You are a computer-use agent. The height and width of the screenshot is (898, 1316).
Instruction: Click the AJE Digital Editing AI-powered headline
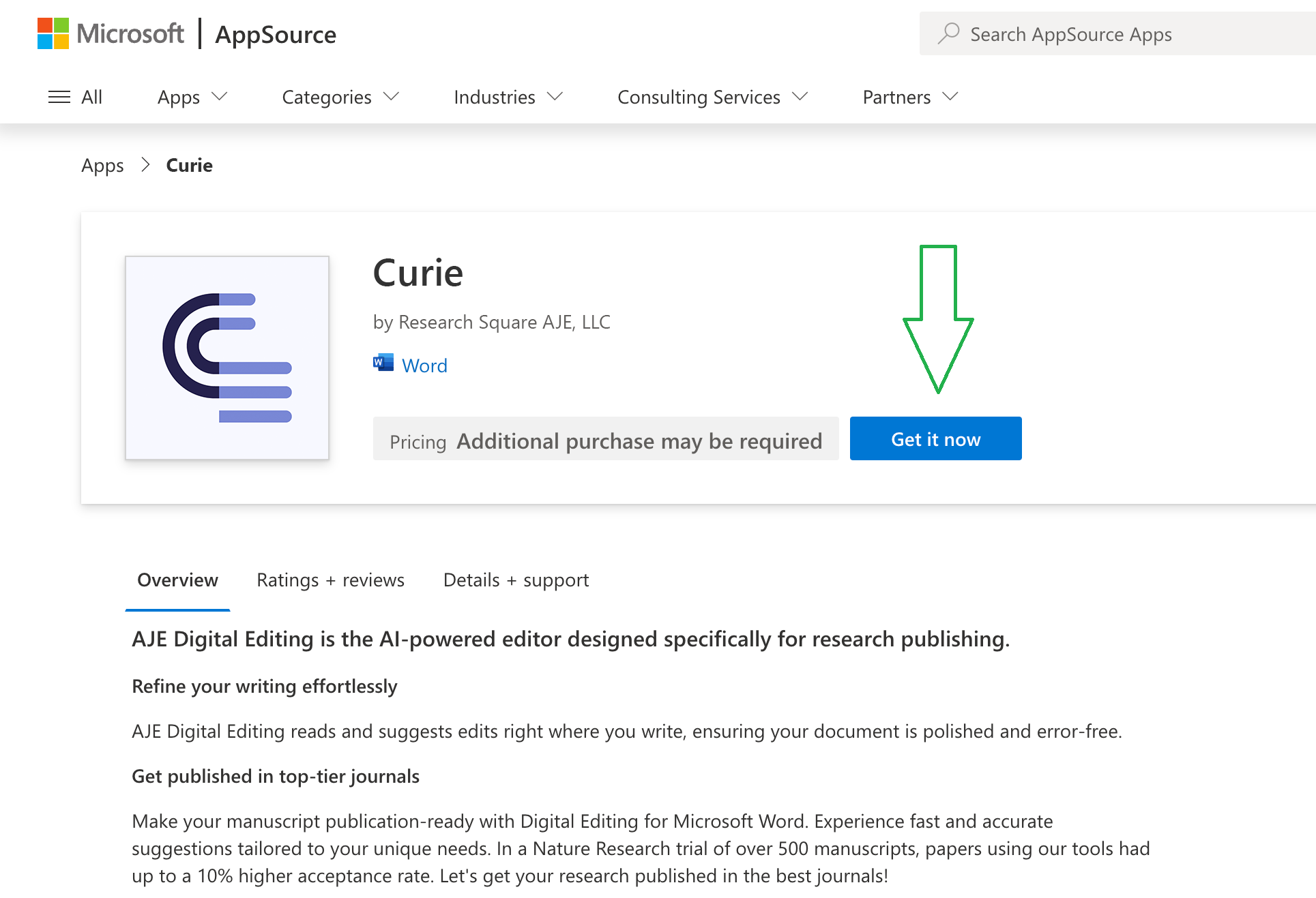[x=570, y=639]
